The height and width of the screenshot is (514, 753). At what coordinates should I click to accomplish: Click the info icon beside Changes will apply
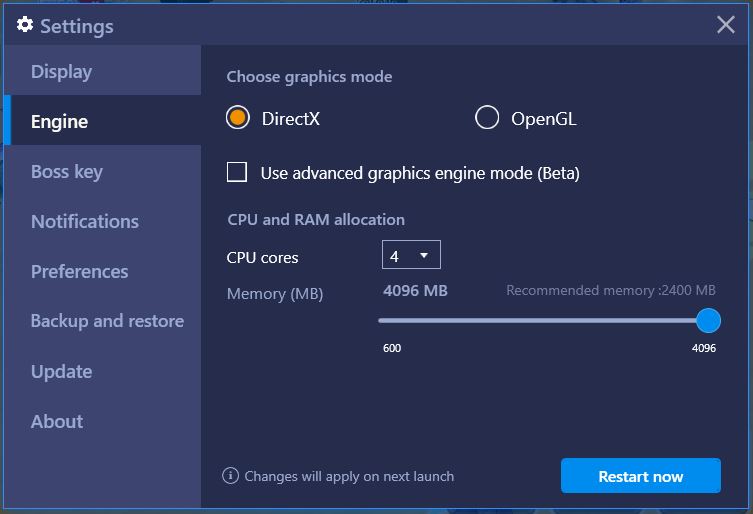click(231, 476)
